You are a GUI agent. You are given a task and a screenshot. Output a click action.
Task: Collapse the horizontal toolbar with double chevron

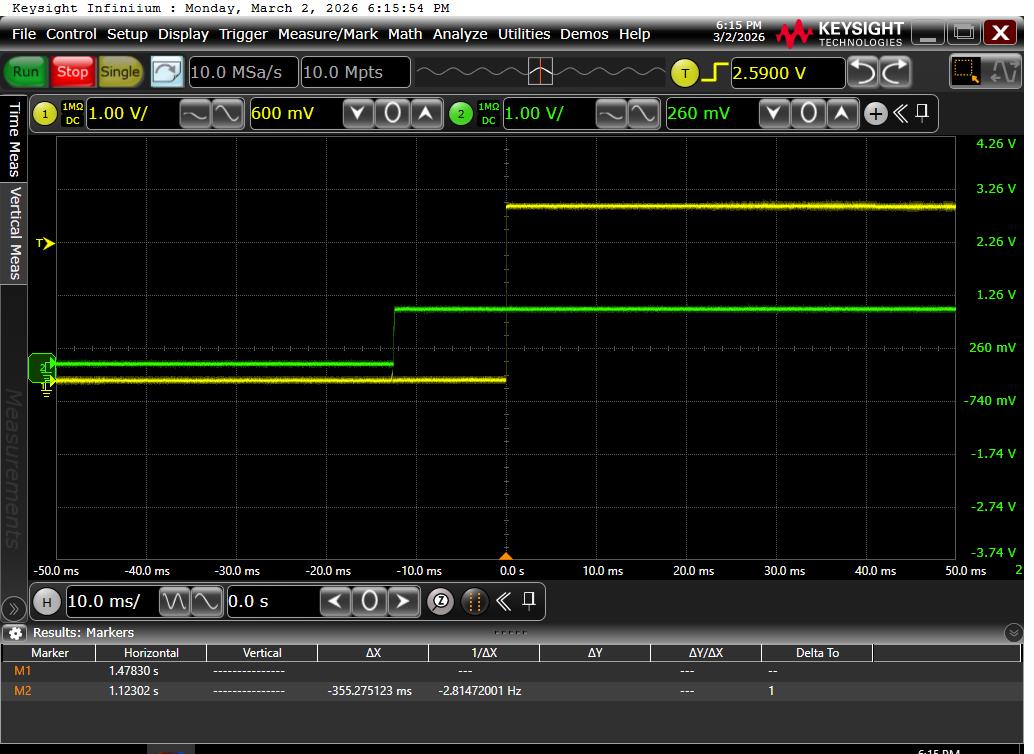[503, 601]
